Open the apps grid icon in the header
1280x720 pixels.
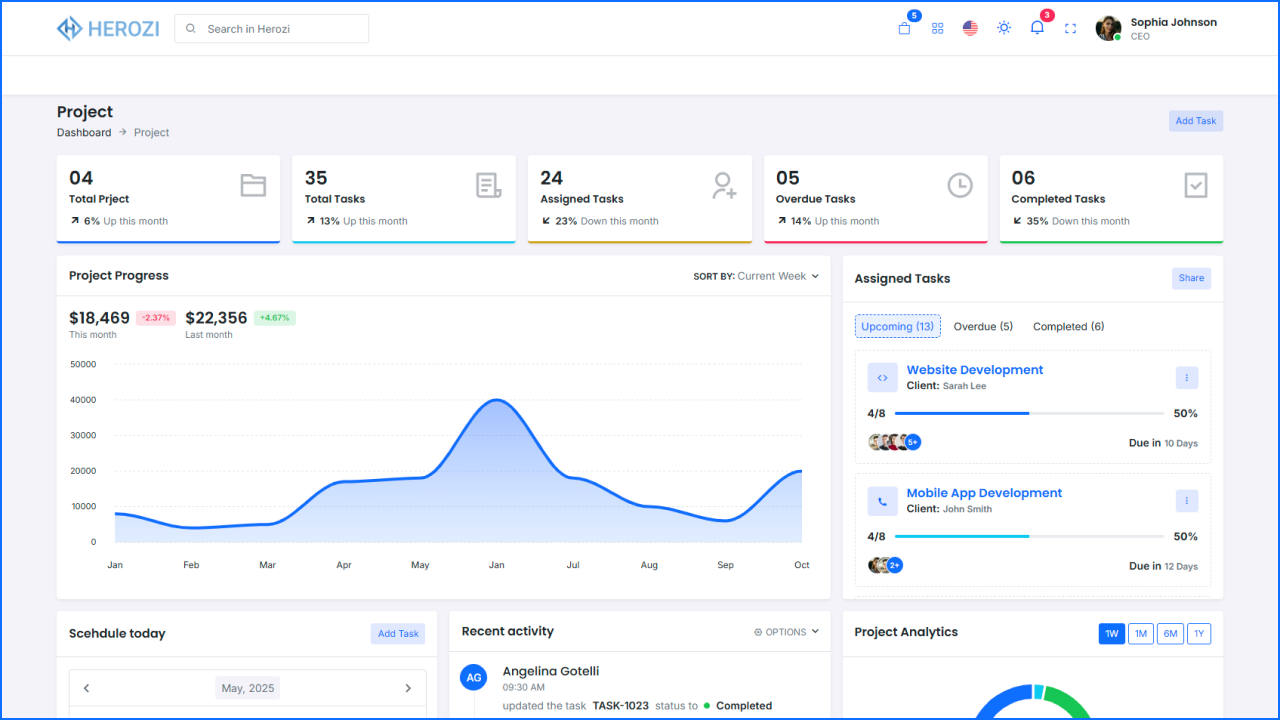click(937, 28)
